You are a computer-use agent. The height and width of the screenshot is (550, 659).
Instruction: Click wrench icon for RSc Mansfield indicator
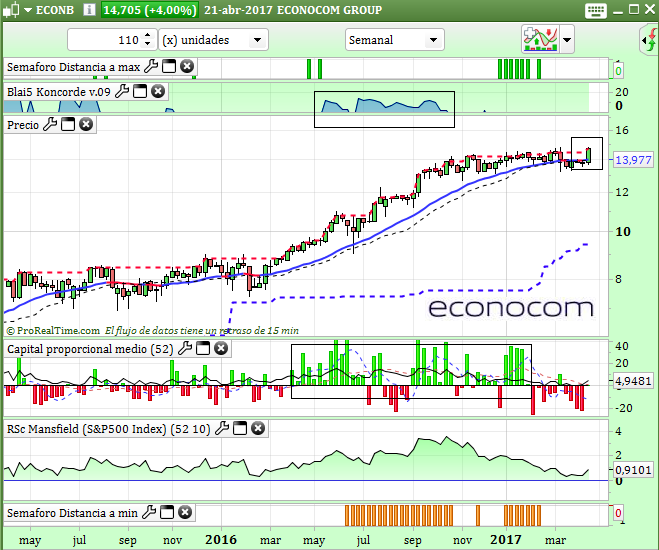[x=222, y=428]
